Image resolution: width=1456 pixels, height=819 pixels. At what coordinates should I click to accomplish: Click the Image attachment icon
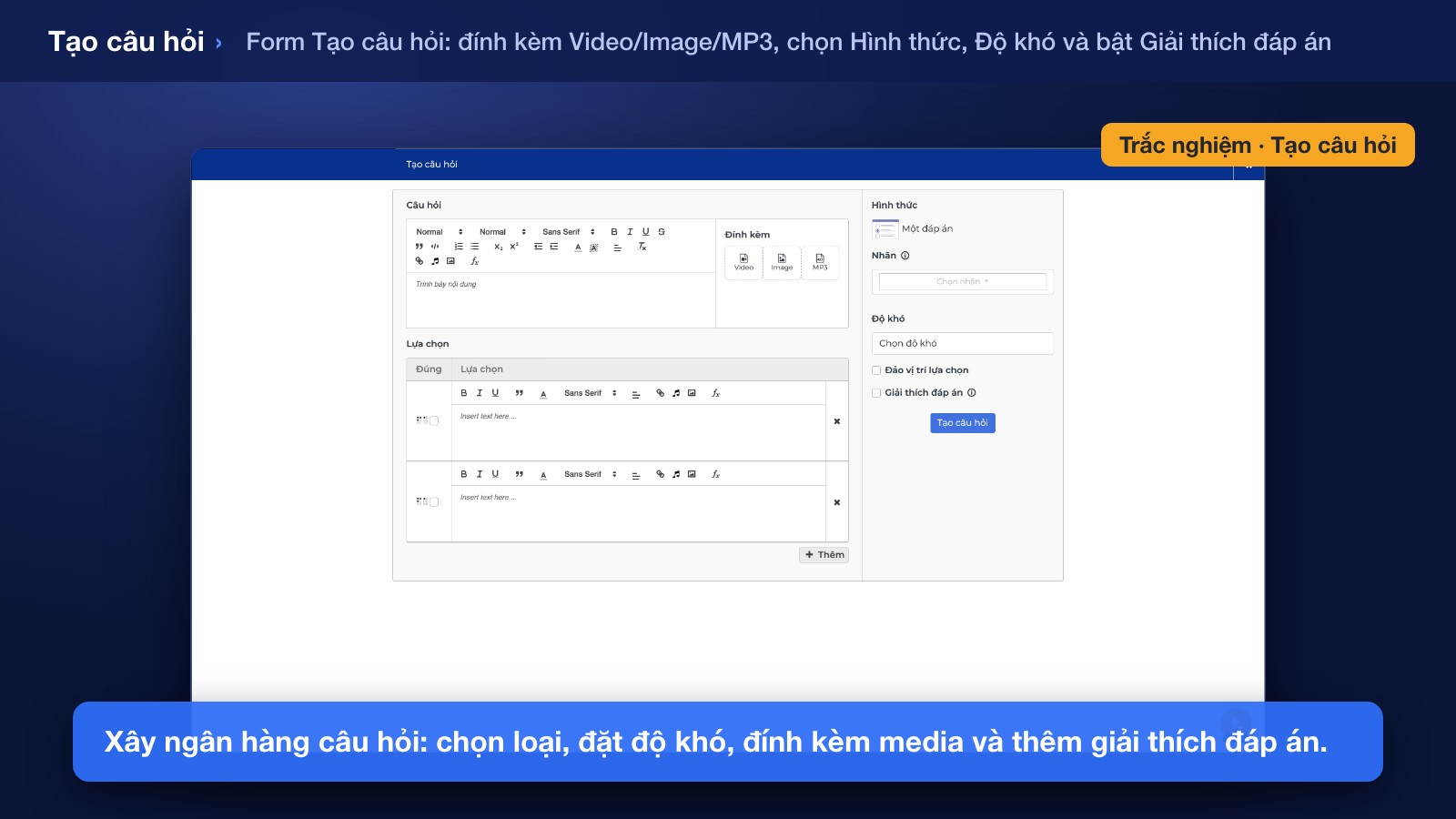782,262
